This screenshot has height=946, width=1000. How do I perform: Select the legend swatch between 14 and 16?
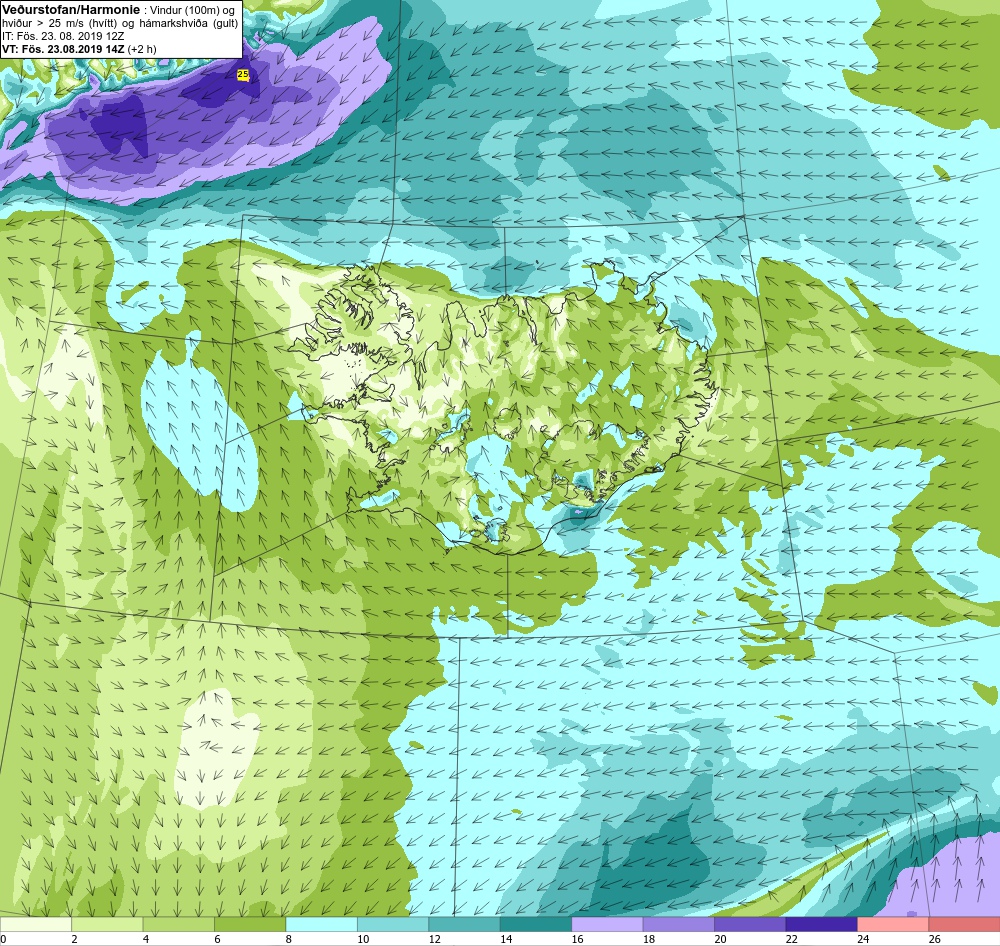536,925
